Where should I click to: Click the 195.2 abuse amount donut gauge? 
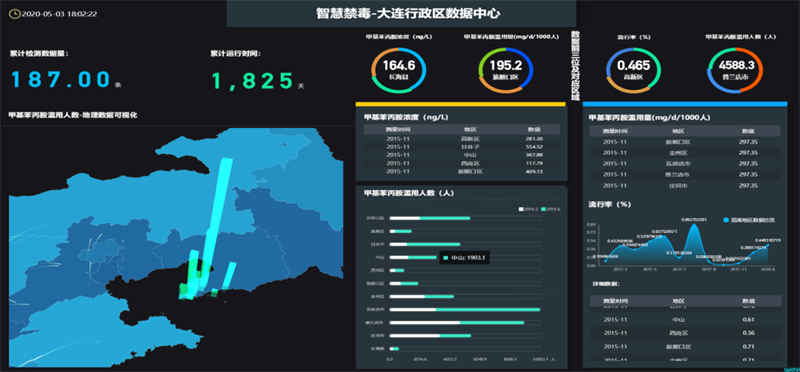506,70
